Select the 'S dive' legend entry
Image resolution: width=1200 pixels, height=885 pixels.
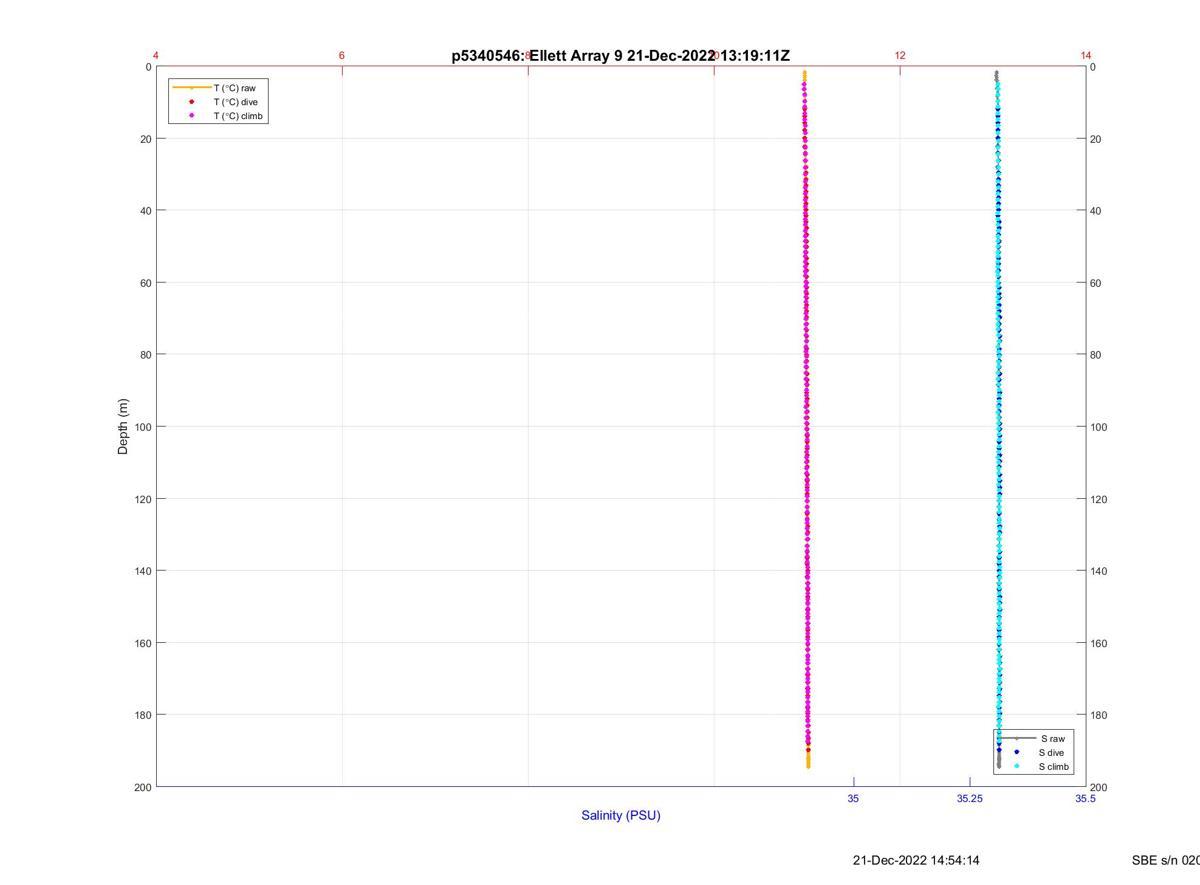(x=1051, y=752)
